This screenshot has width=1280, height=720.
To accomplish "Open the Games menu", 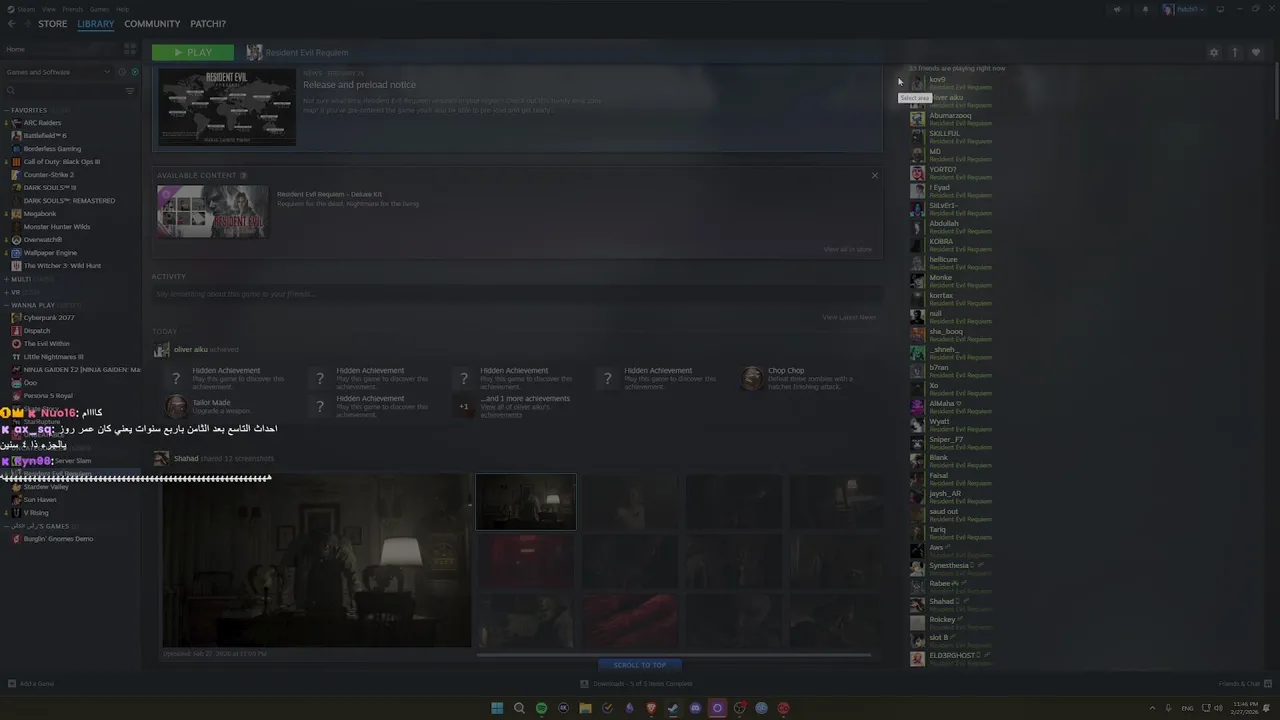I will (x=99, y=9).
